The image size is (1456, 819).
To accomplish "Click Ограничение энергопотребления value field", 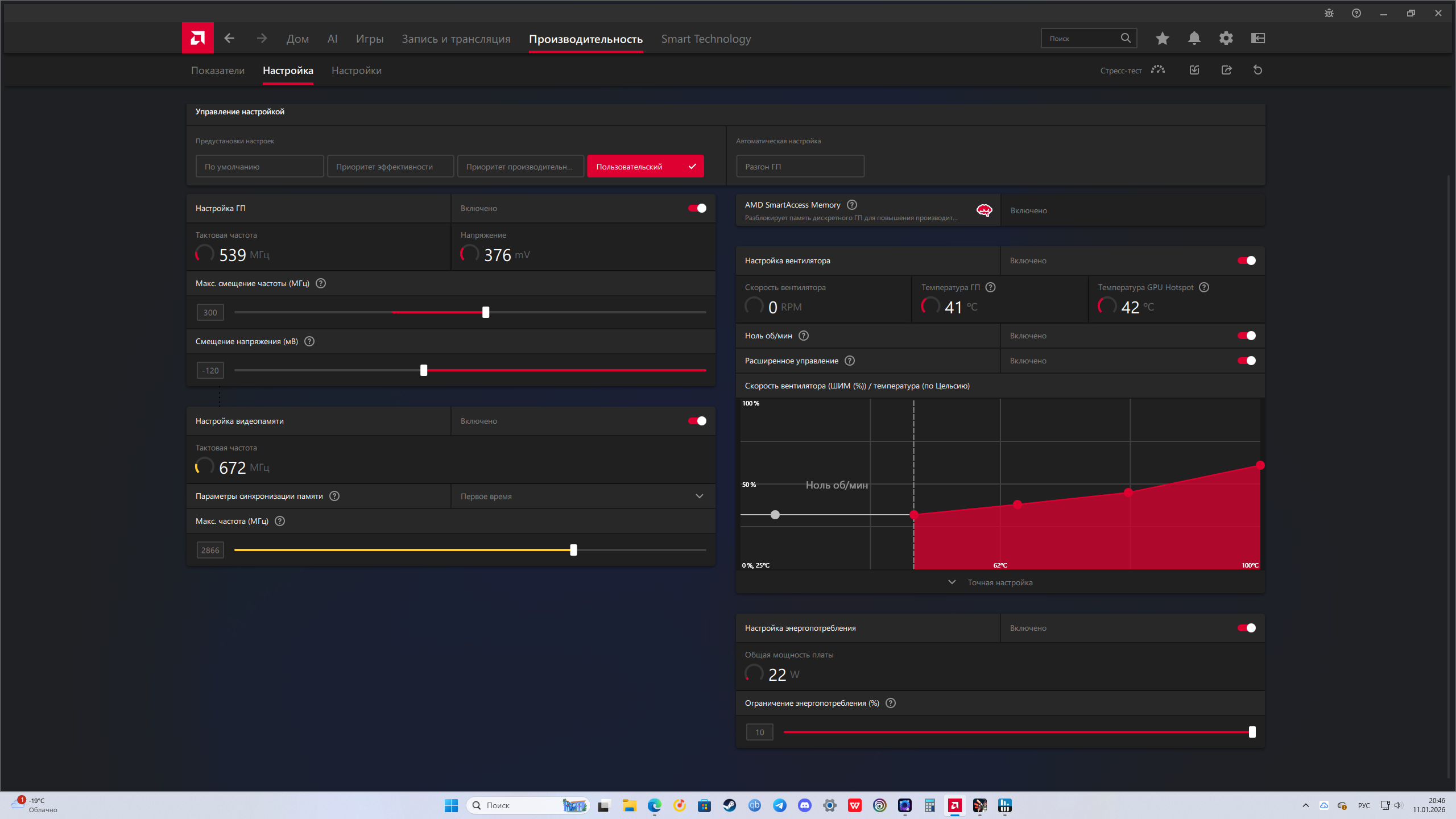I will coord(759,732).
